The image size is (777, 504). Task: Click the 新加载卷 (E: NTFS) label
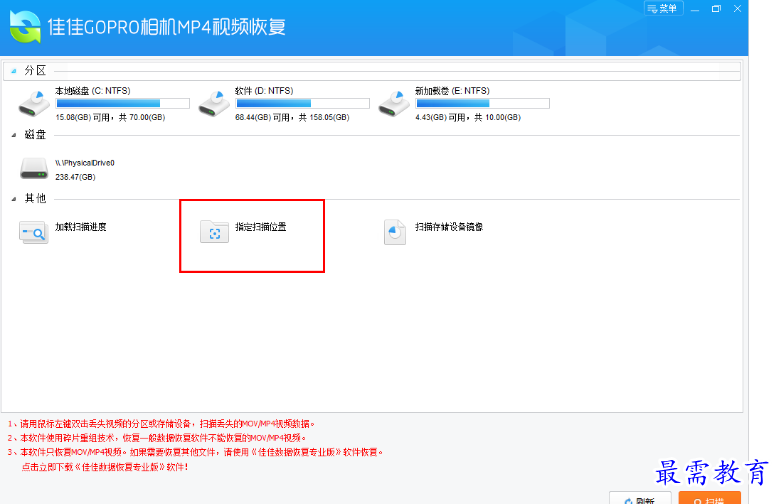452,91
